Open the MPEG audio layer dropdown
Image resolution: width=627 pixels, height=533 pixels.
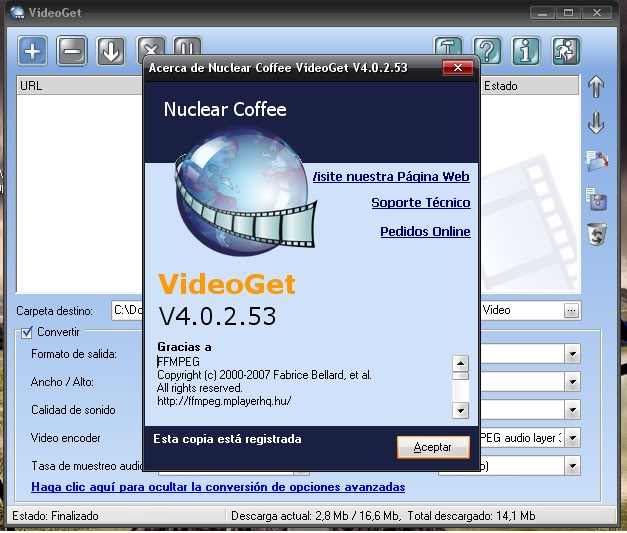[573, 438]
